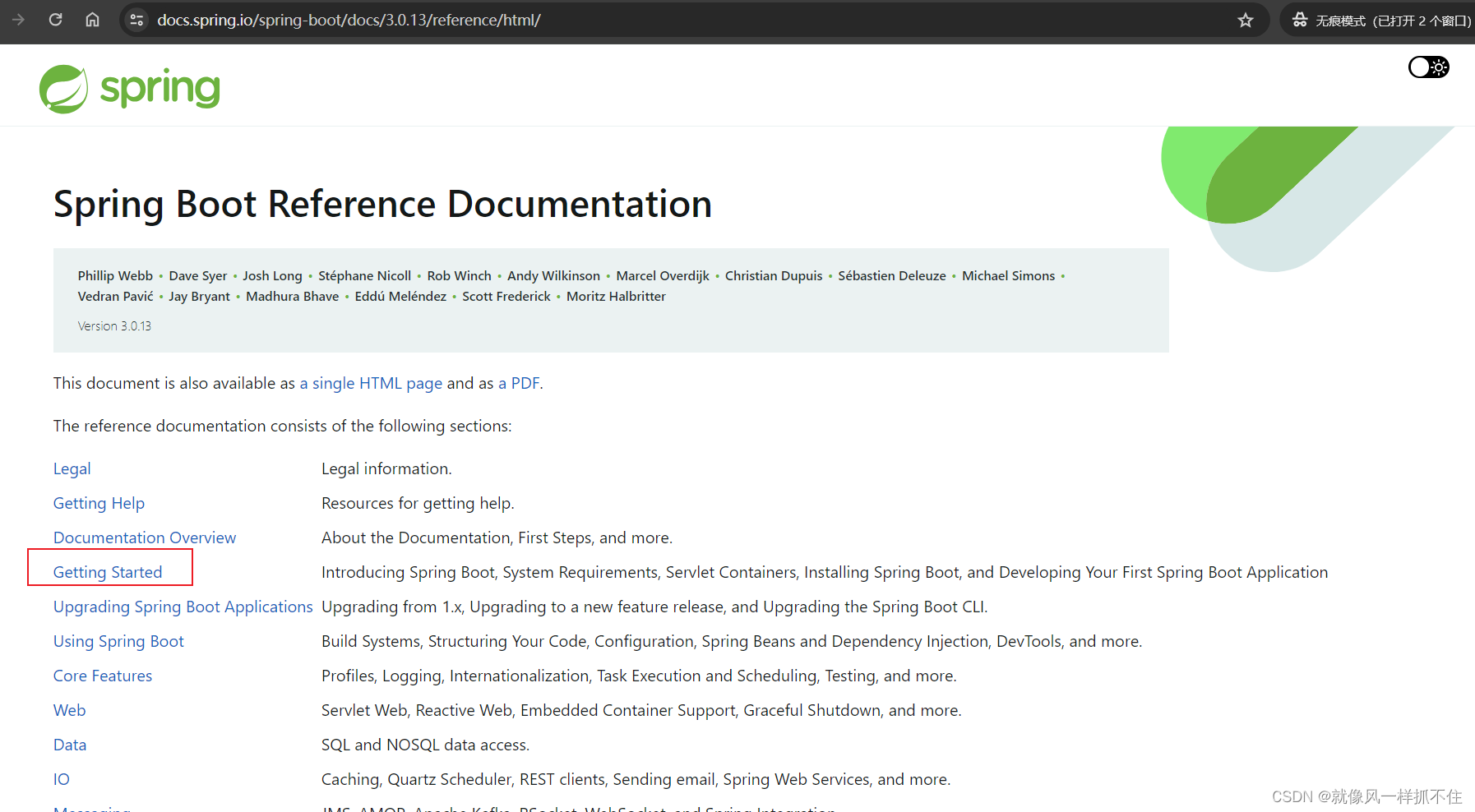Click author name Madhura Bhave
This screenshot has width=1475, height=812.
(292, 297)
